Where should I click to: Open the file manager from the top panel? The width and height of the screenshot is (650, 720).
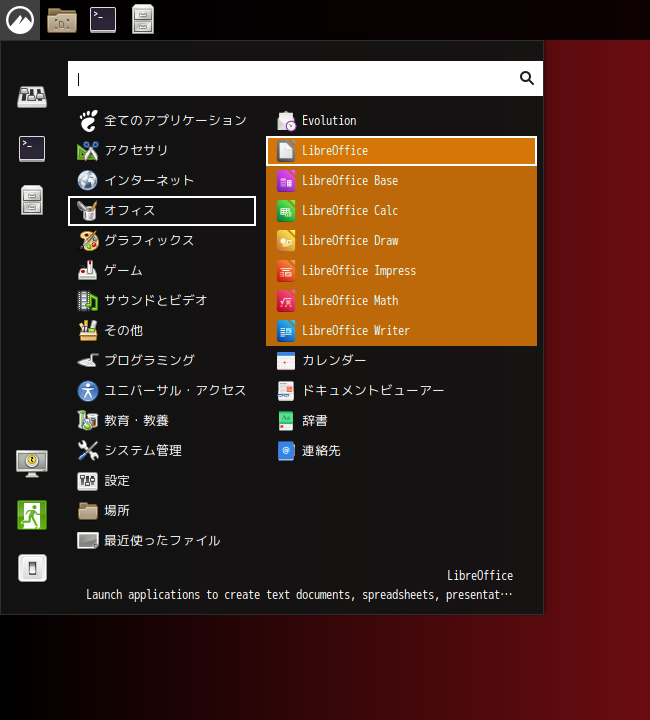(x=62, y=20)
